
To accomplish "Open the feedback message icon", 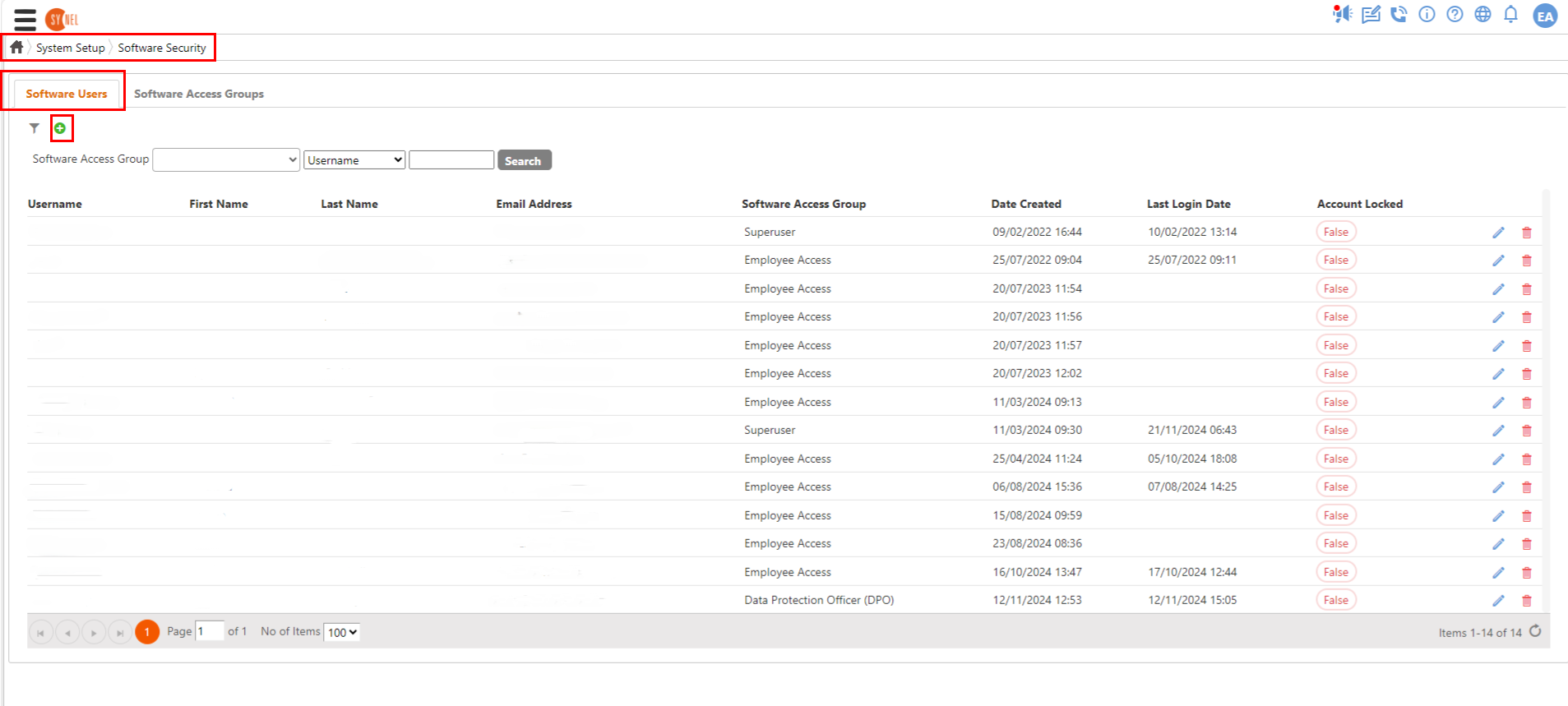I will pos(1371,14).
